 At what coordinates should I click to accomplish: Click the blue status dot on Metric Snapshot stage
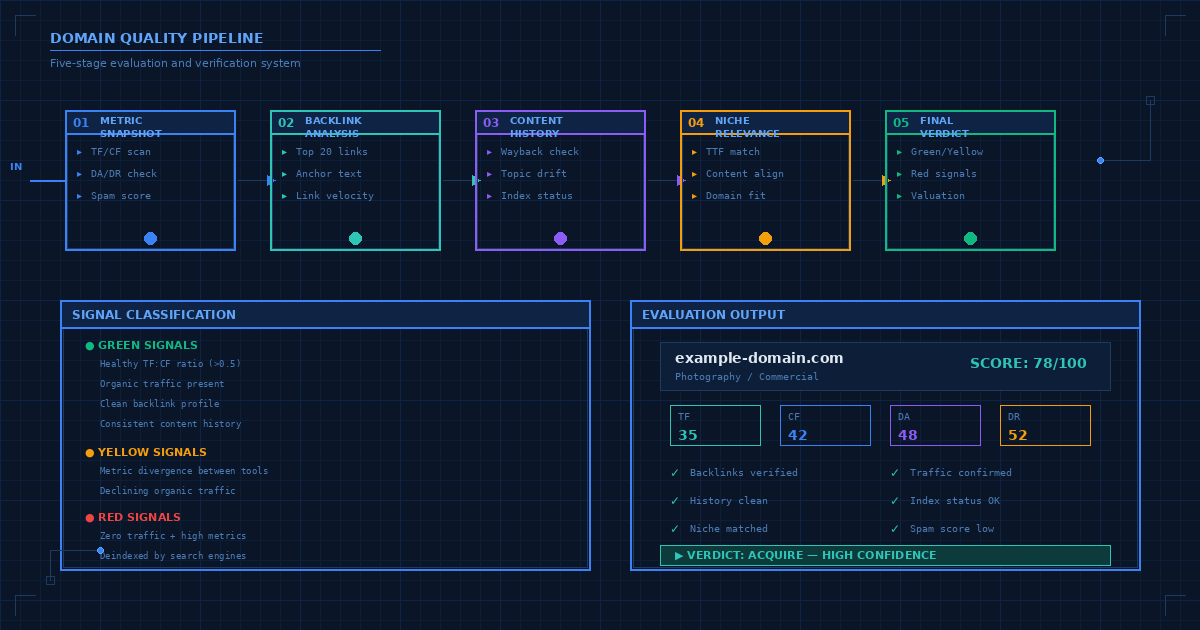tap(150, 238)
